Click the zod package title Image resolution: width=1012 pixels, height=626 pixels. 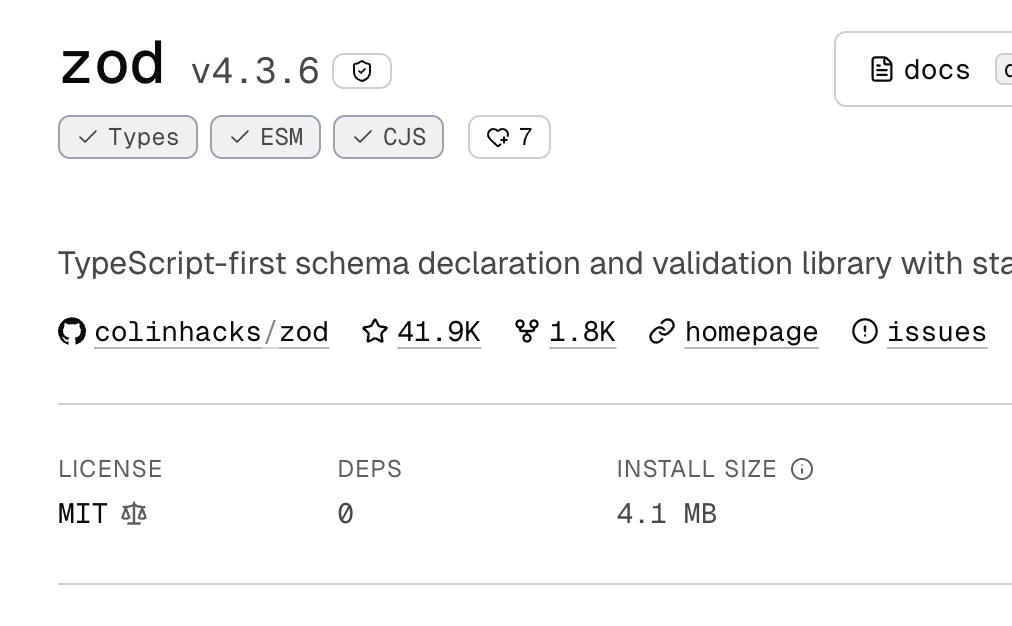point(112,64)
